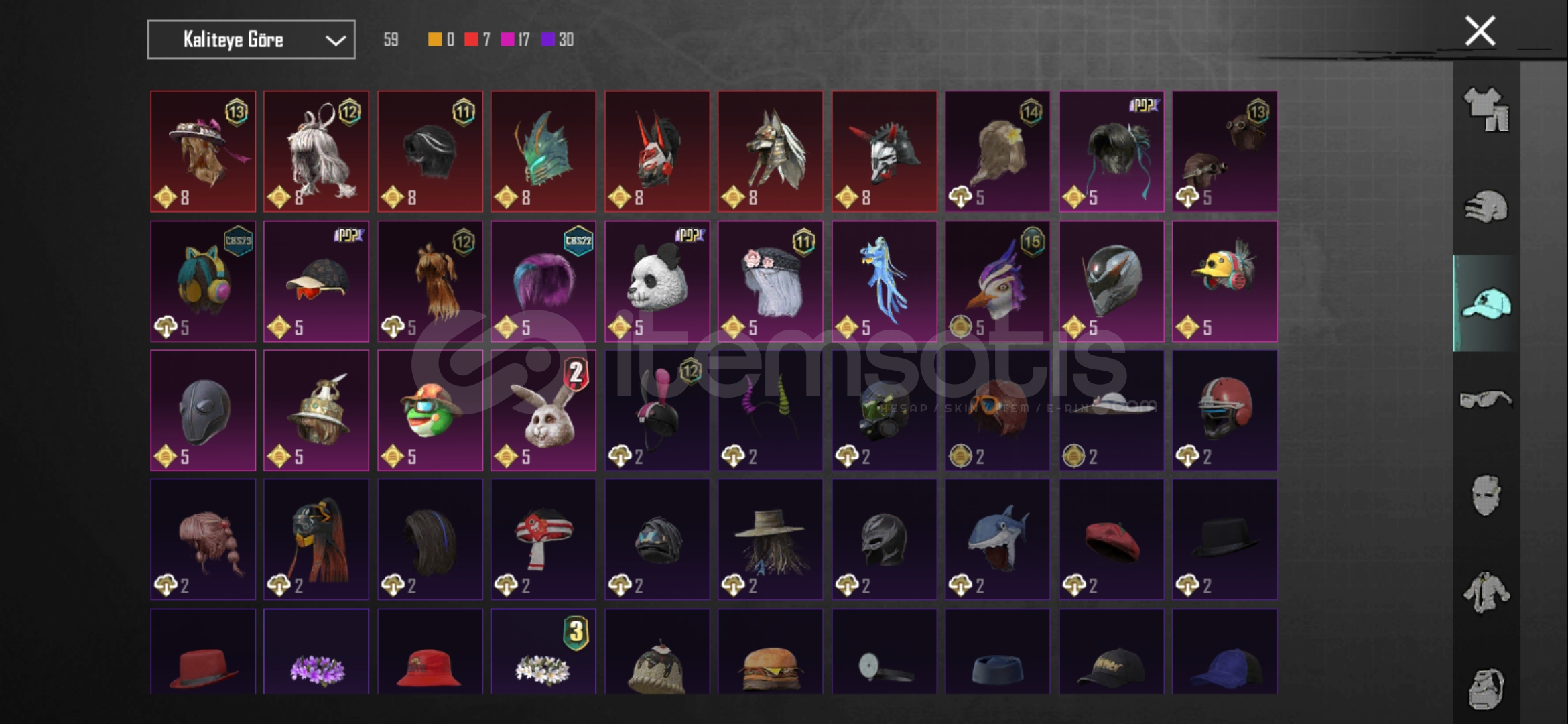This screenshot has height=724, width=1568.
Task: Open the backpack category icon
Action: (x=1486, y=688)
